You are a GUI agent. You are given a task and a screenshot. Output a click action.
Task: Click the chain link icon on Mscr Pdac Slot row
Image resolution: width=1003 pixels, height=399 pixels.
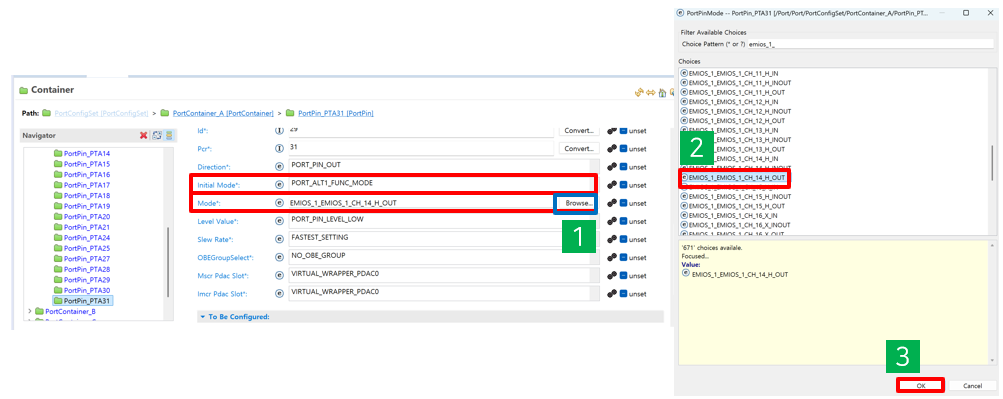coord(612,276)
